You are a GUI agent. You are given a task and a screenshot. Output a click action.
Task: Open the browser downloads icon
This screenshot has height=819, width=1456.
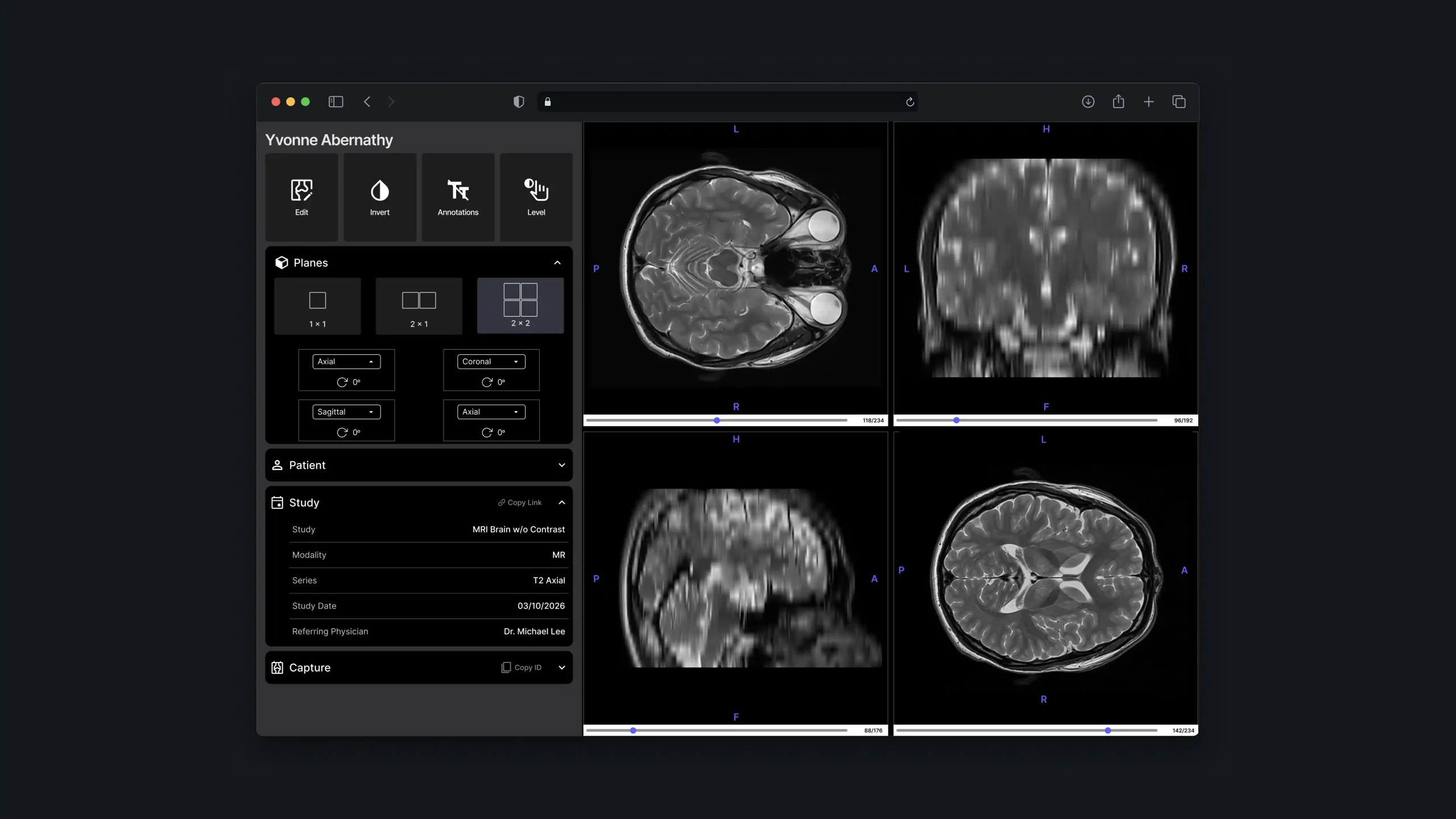(x=1088, y=102)
